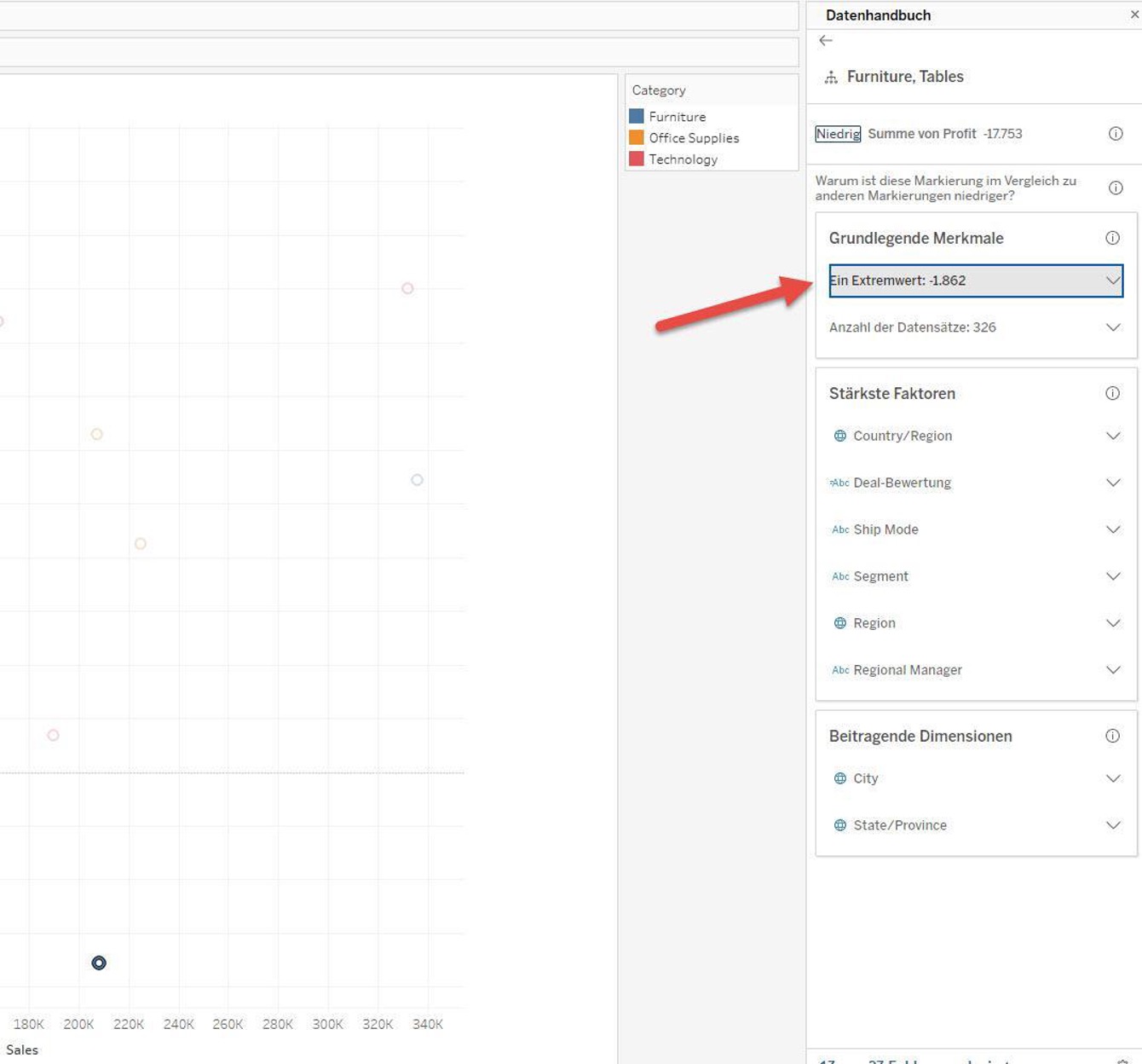Click info icon beside Beitragende Dimensionen heading

(1112, 736)
